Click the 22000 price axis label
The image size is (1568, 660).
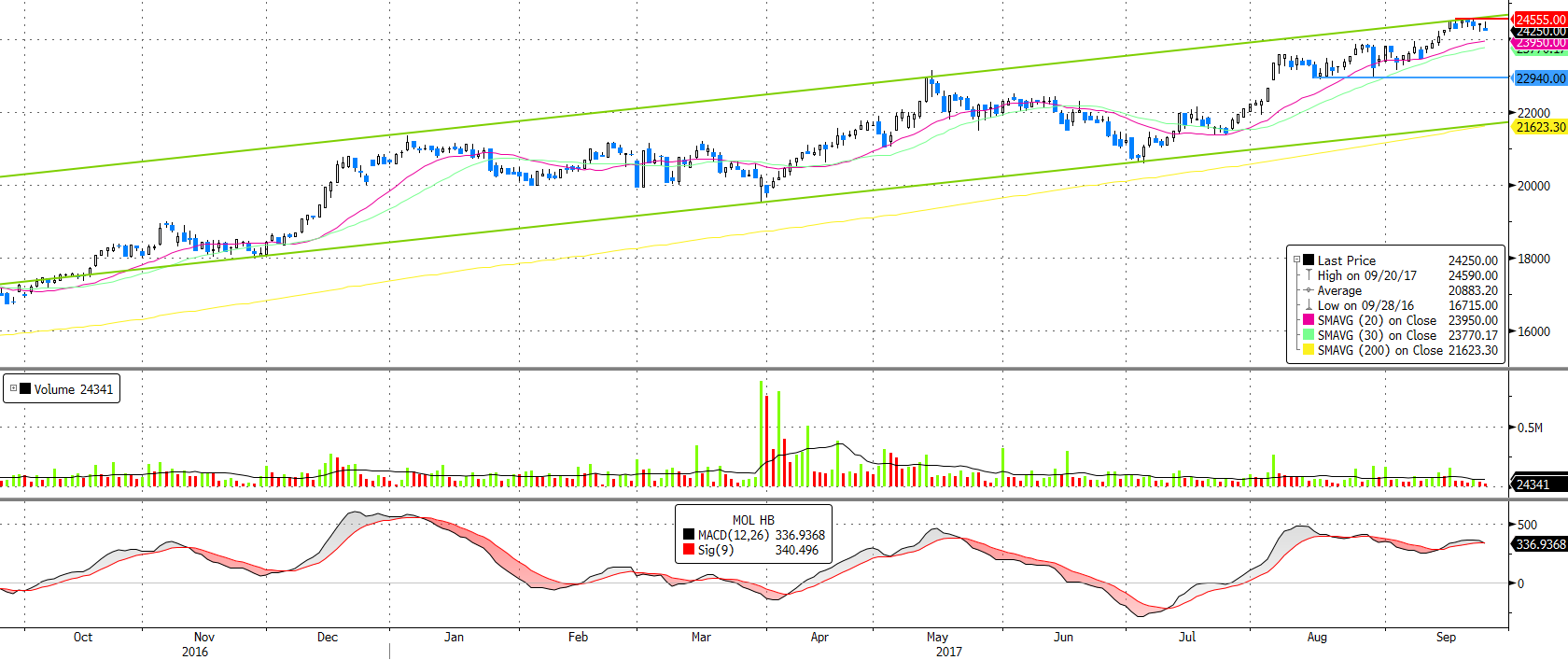click(1533, 113)
